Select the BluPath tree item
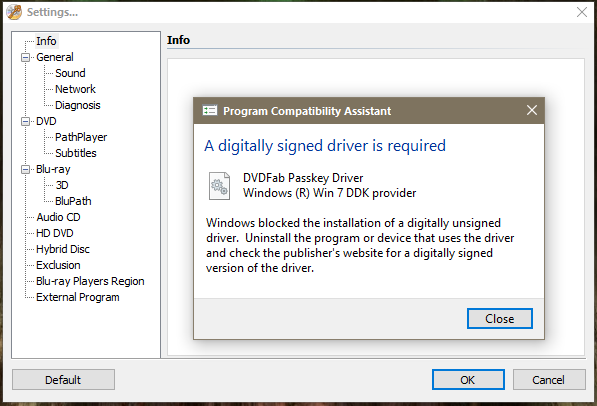The height and width of the screenshot is (406, 597). (73, 201)
